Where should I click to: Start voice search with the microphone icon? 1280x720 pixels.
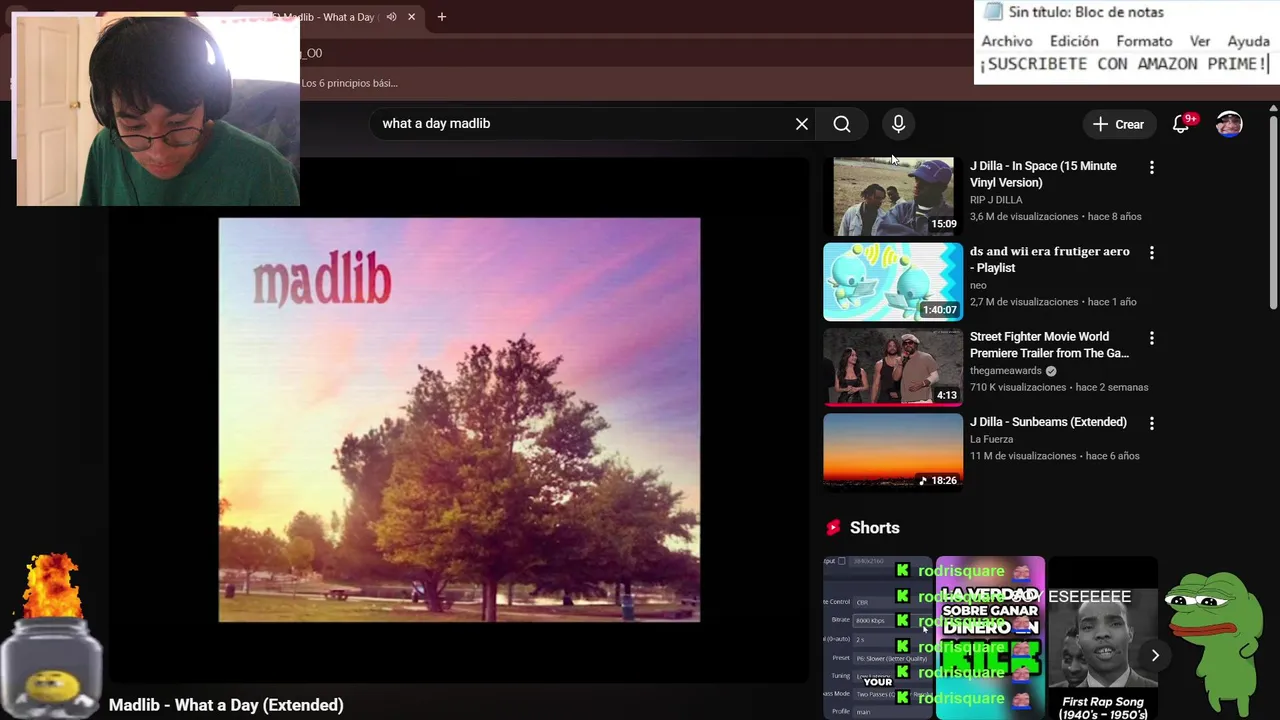point(898,124)
